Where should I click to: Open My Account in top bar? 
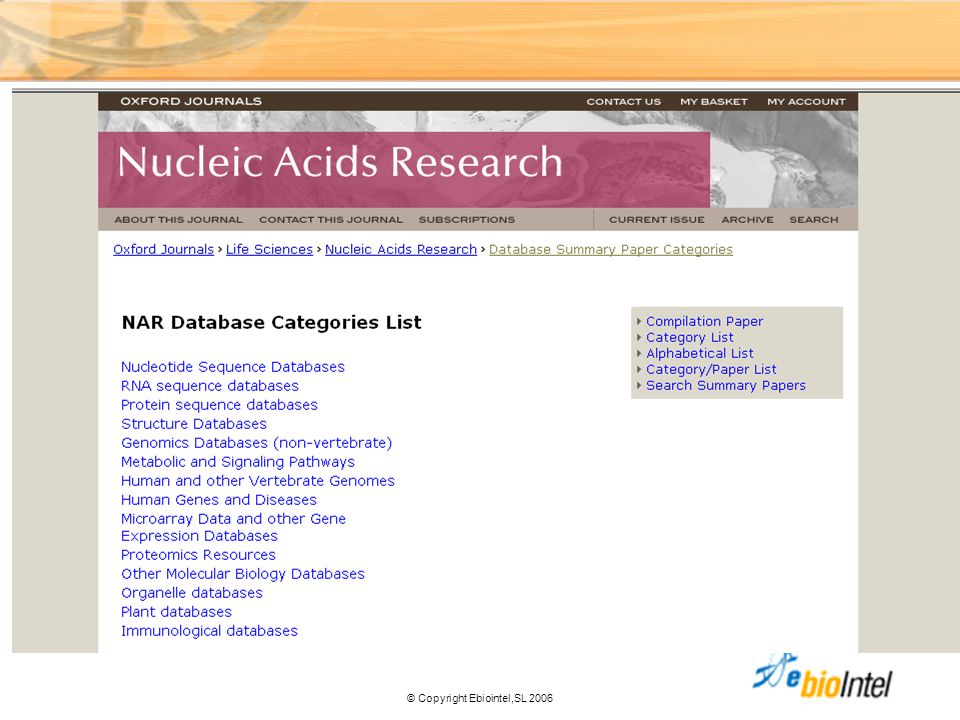click(x=806, y=102)
